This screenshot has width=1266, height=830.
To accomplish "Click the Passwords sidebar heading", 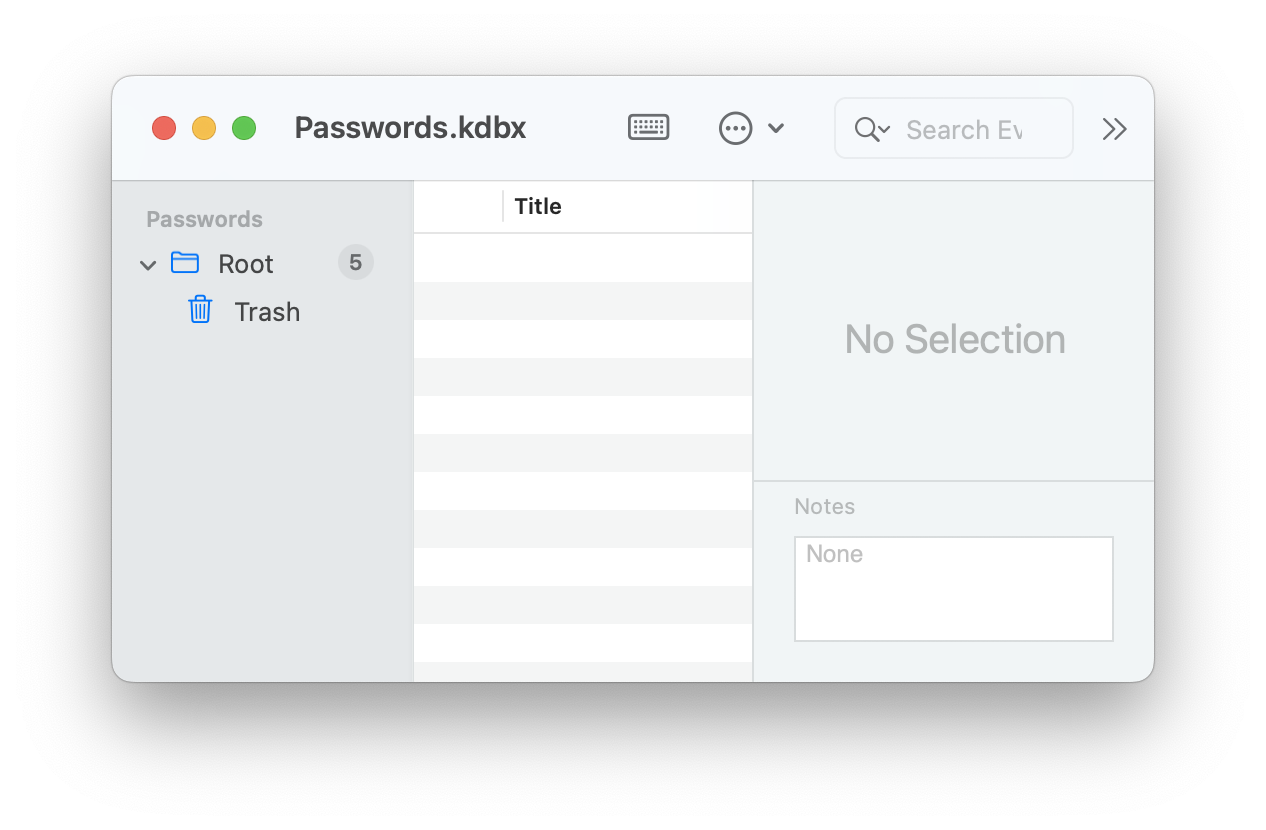I will pyautogui.click(x=204, y=219).
